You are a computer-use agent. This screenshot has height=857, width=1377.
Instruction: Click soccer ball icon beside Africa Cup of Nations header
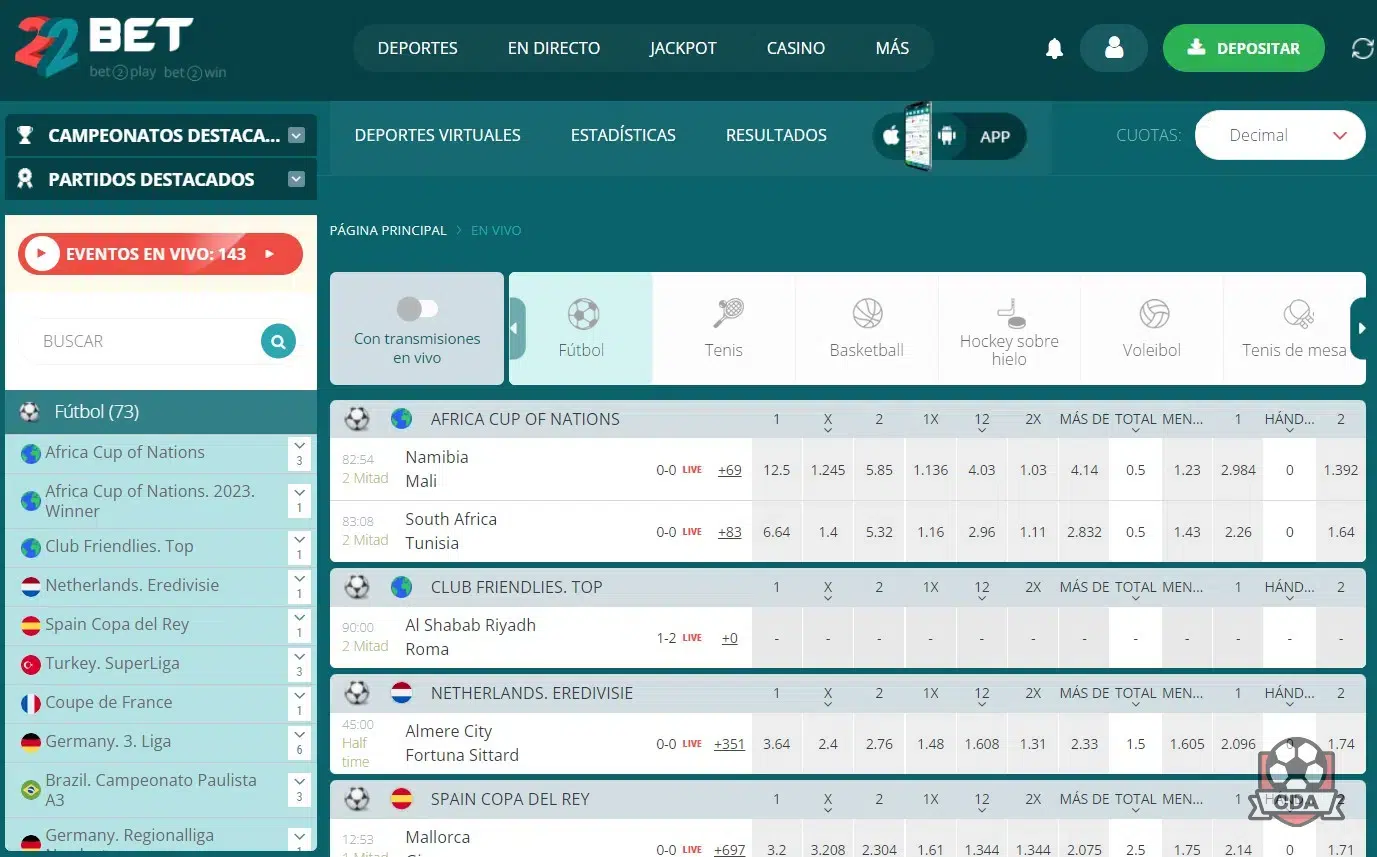[x=357, y=419]
